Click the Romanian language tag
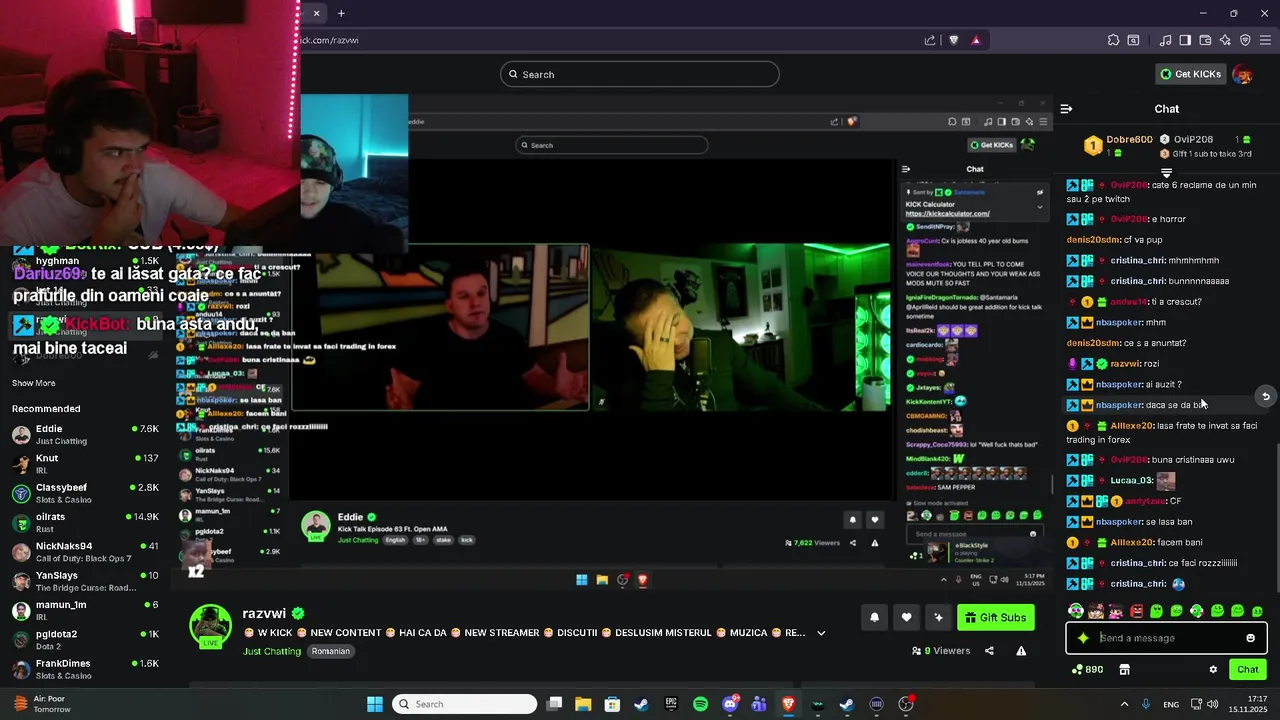This screenshot has width=1280, height=720. point(331,651)
